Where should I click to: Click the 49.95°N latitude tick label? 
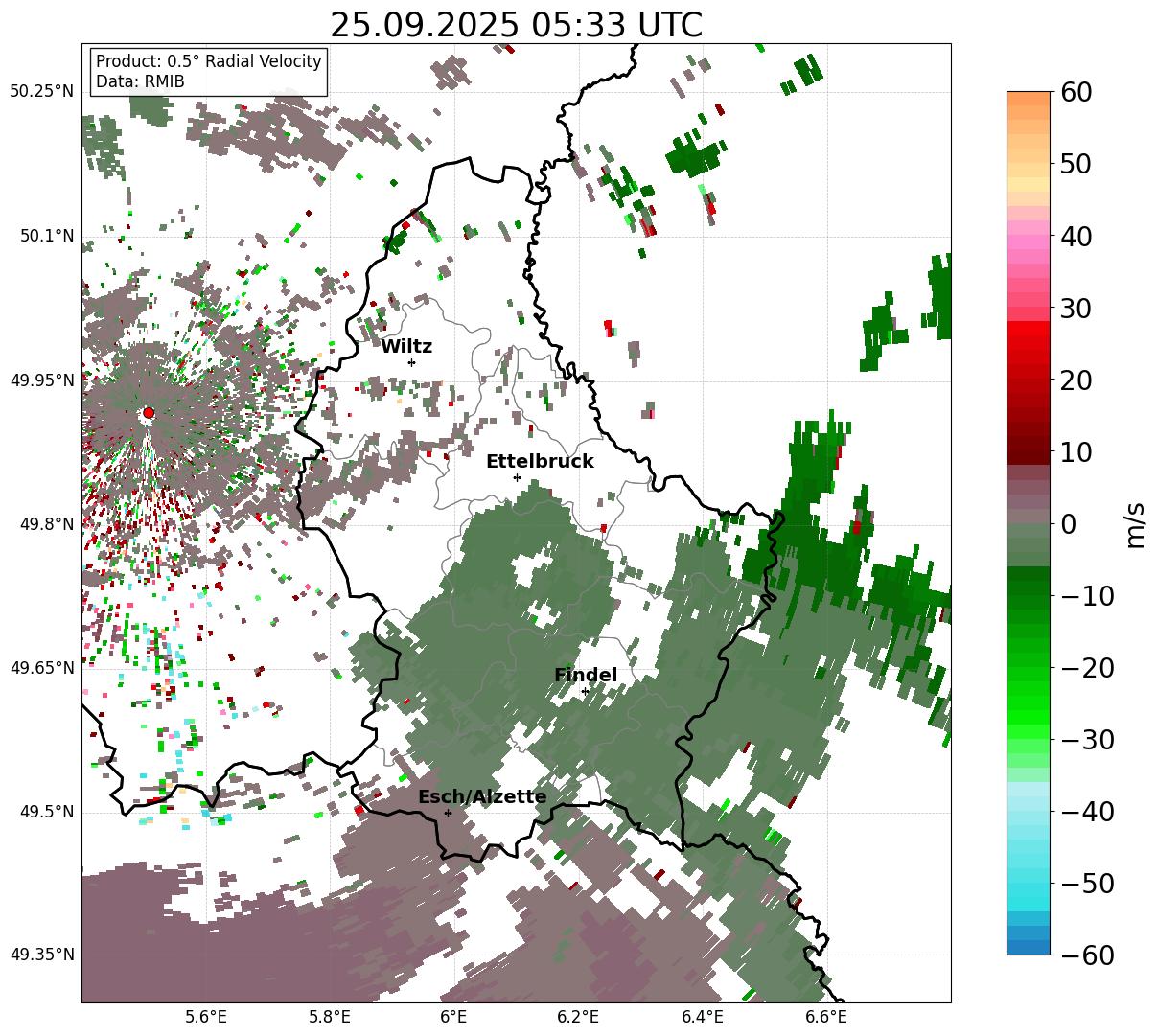pos(41,380)
